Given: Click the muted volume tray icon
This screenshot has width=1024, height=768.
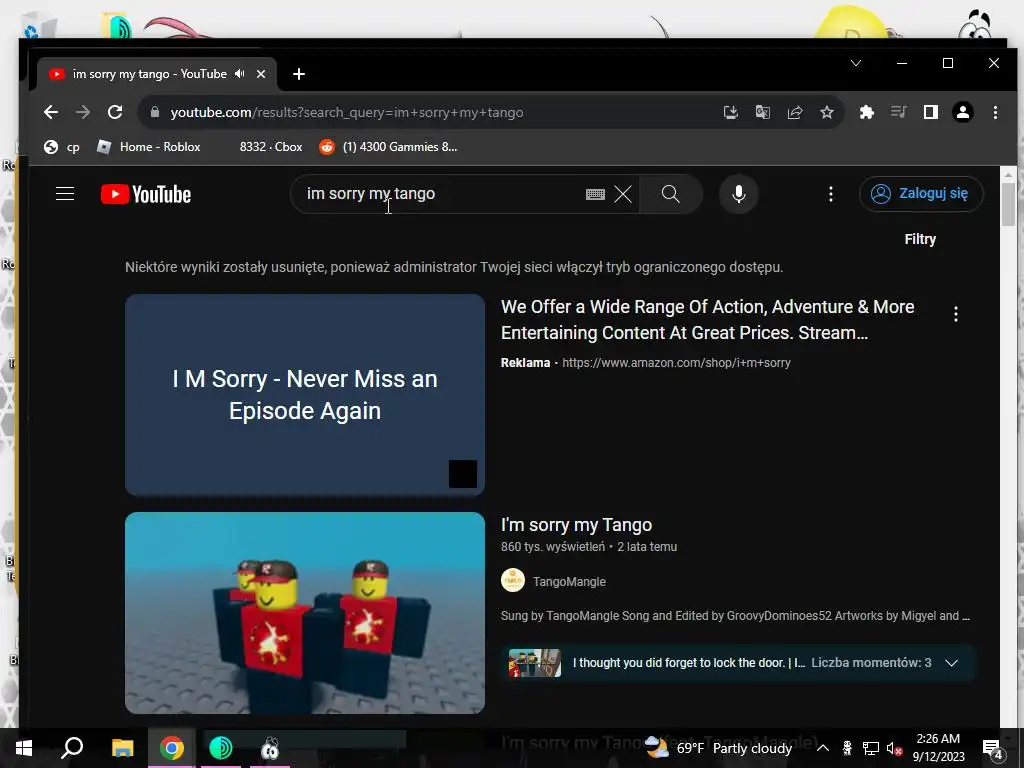Looking at the screenshot, I should [x=894, y=748].
